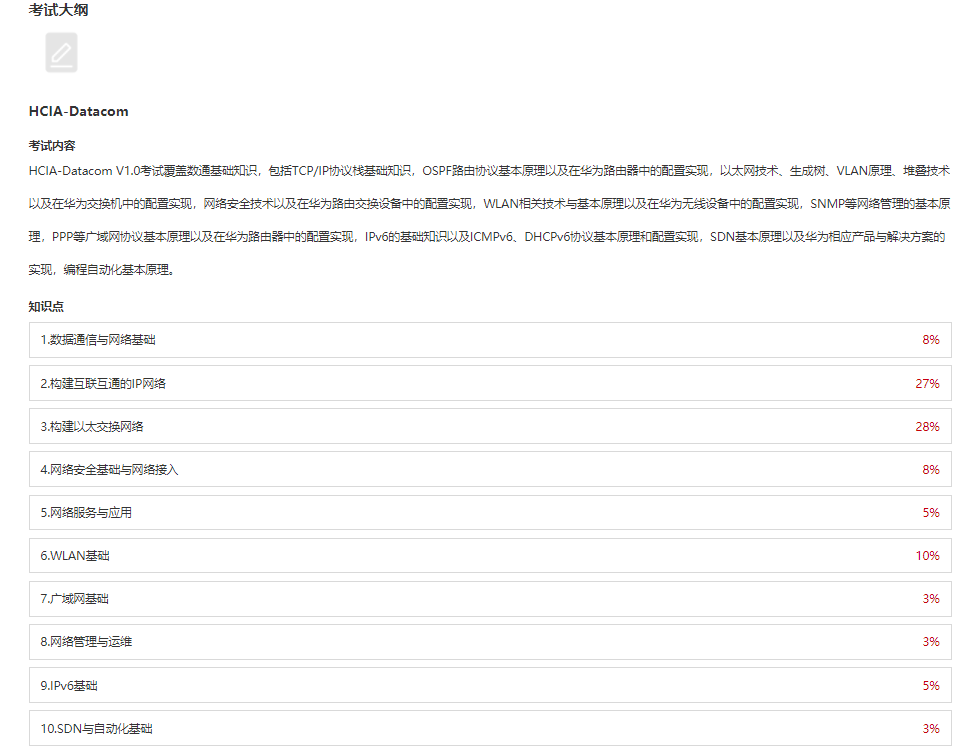Click the 知识点 subheading

pos(46,306)
